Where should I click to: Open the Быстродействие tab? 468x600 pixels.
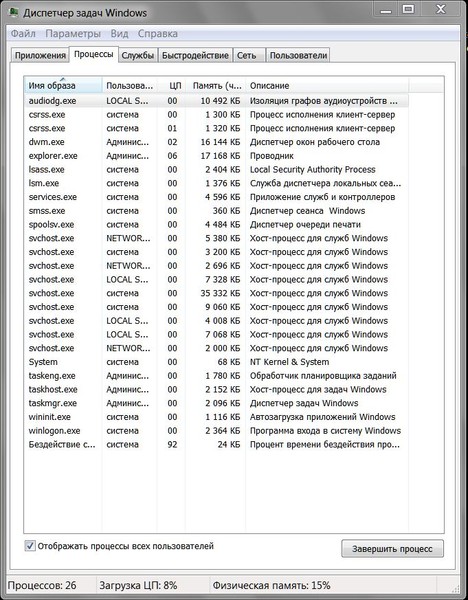195,55
